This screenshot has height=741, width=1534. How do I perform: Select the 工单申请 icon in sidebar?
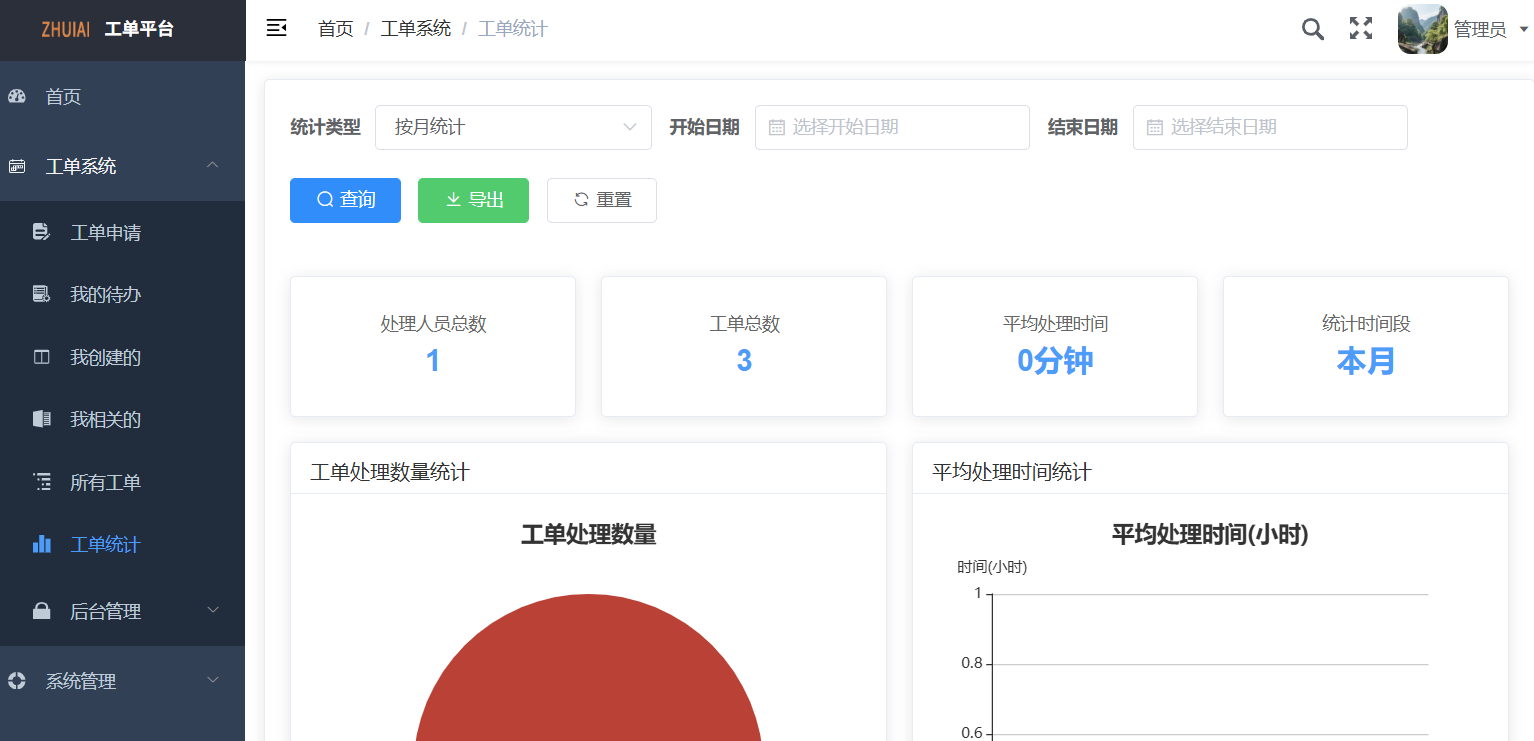pyautogui.click(x=40, y=231)
